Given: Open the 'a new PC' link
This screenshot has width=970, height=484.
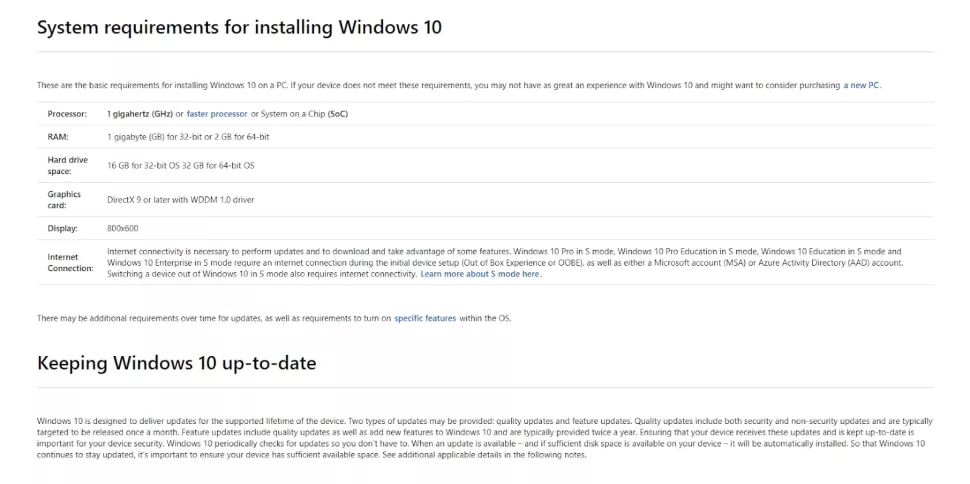Looking at the screenshot, I should (x=861, y=85).
